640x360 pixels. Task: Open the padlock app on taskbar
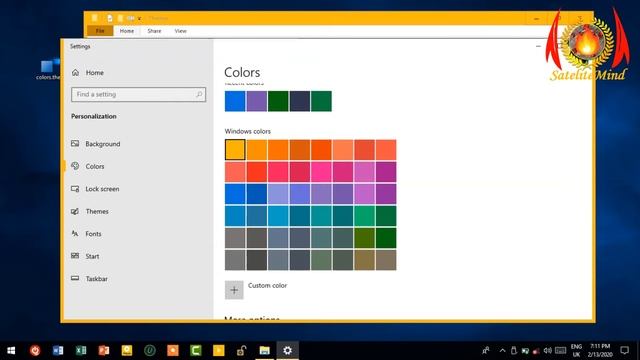tap(242, 350)
